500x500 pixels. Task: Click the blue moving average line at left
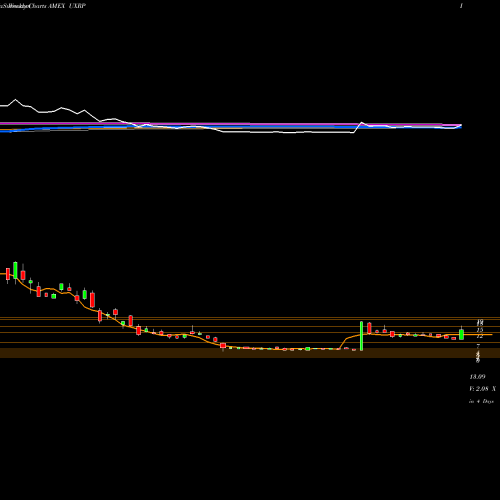tap(20, 130)
